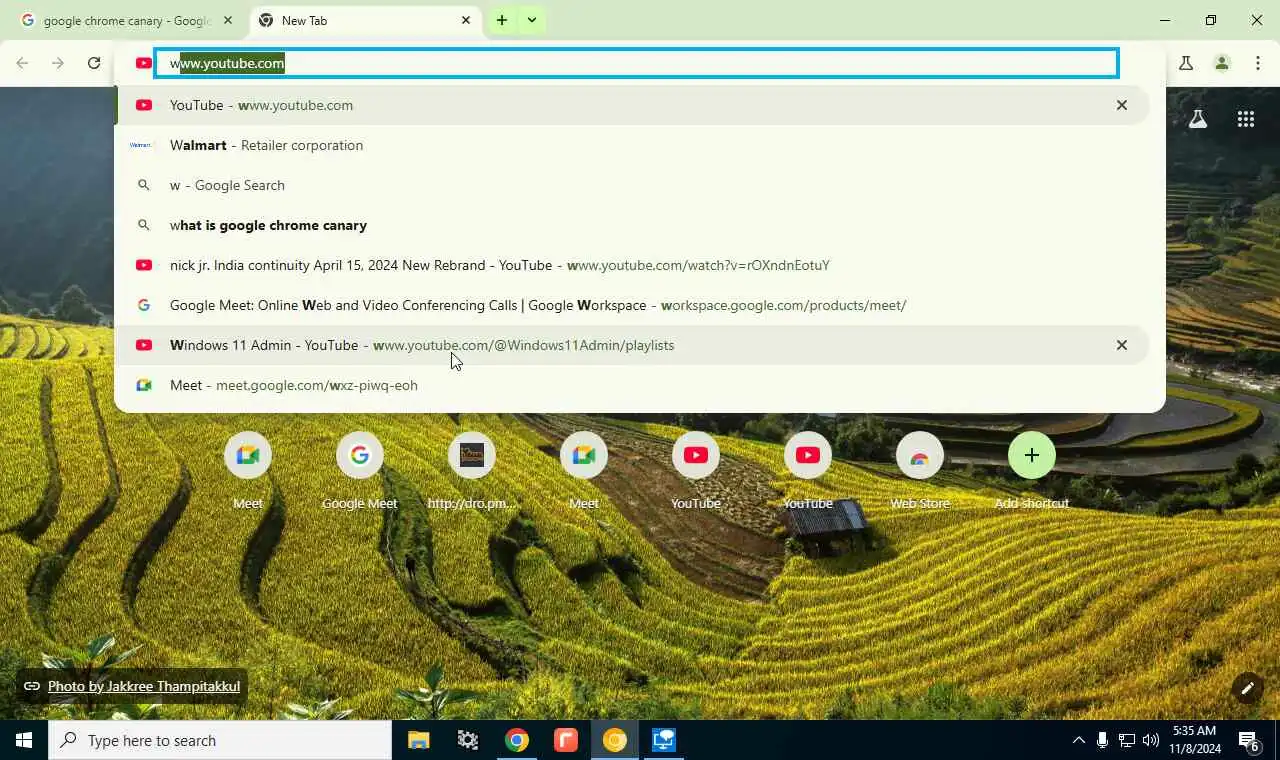Open Web Store shortcut tile
1280x760 pixels.
point(920,470)
